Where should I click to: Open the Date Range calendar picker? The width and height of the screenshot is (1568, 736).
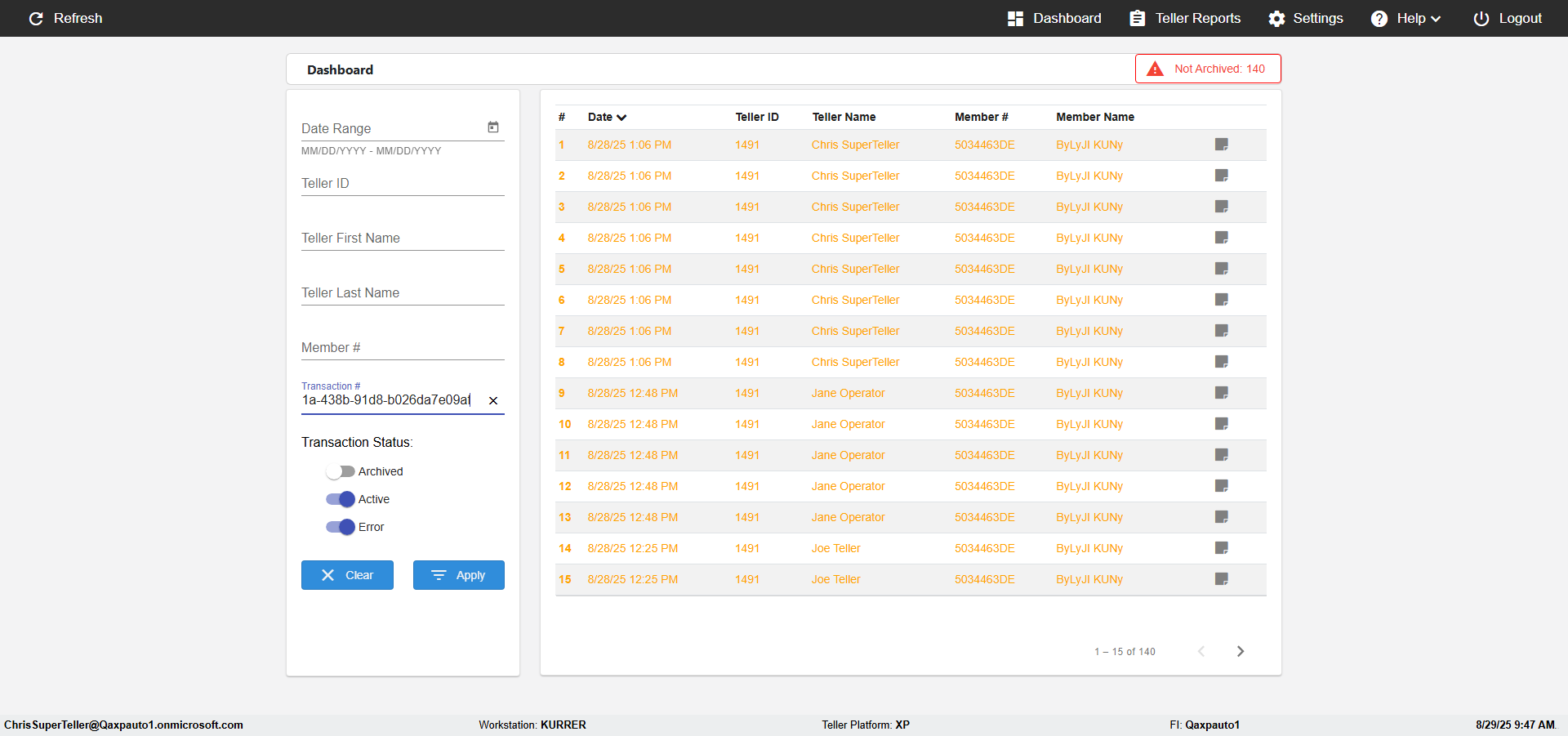click(493, 127)
